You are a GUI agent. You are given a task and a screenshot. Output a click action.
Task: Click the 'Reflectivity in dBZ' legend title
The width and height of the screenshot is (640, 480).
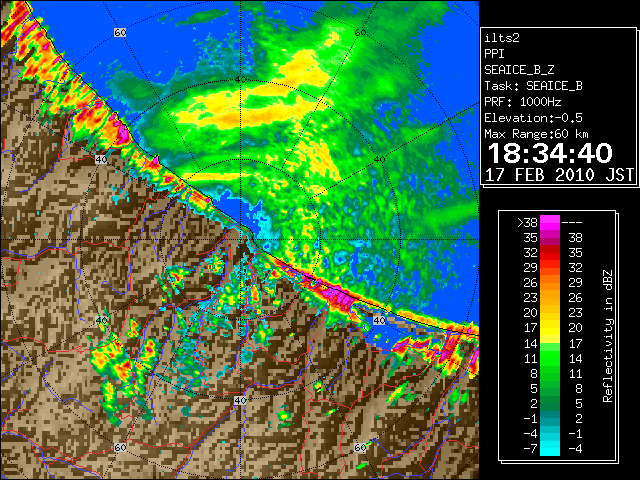tap(608, 336)
